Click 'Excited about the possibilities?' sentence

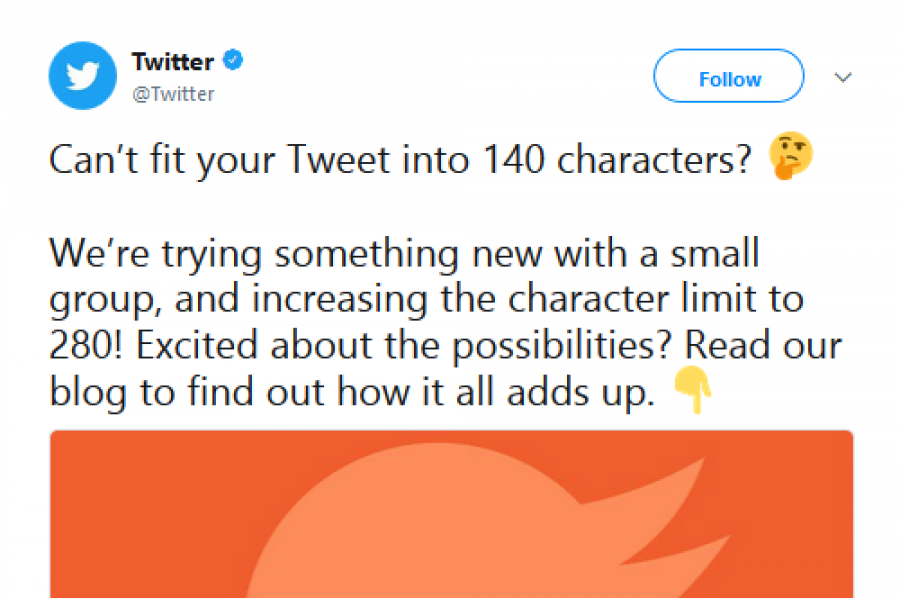tap(404, 347)
